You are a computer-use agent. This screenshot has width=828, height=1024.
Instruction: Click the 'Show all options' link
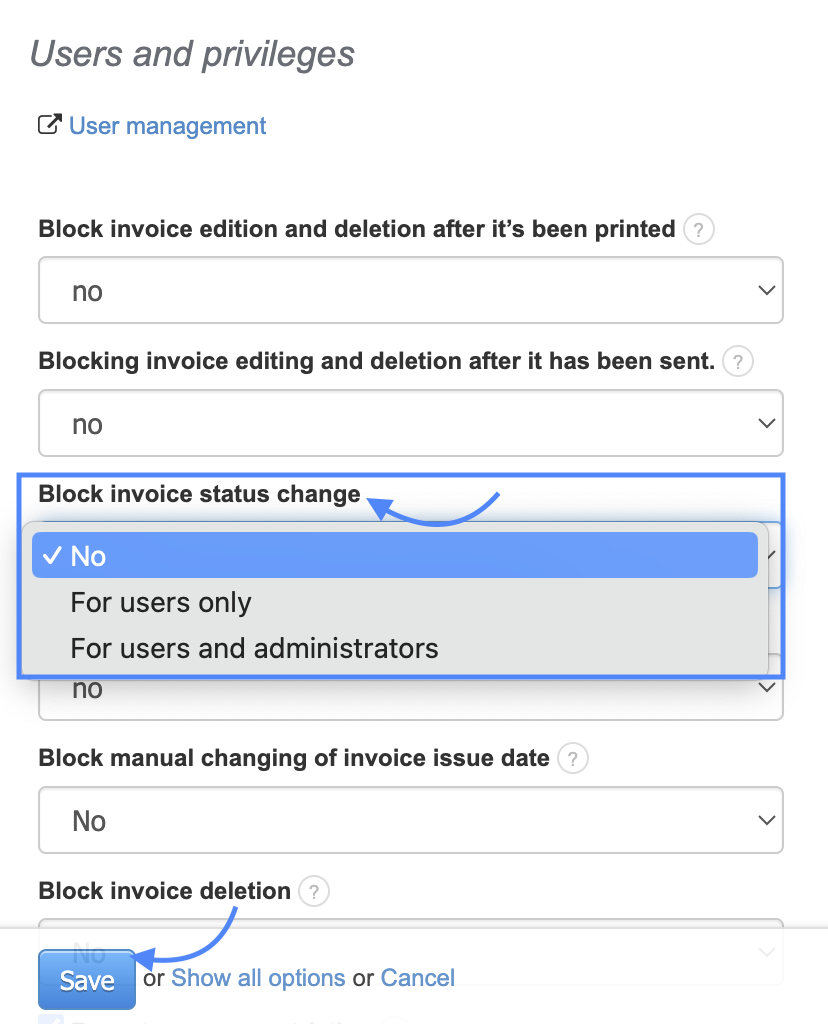pyautogui.click(x=258, y=978)
